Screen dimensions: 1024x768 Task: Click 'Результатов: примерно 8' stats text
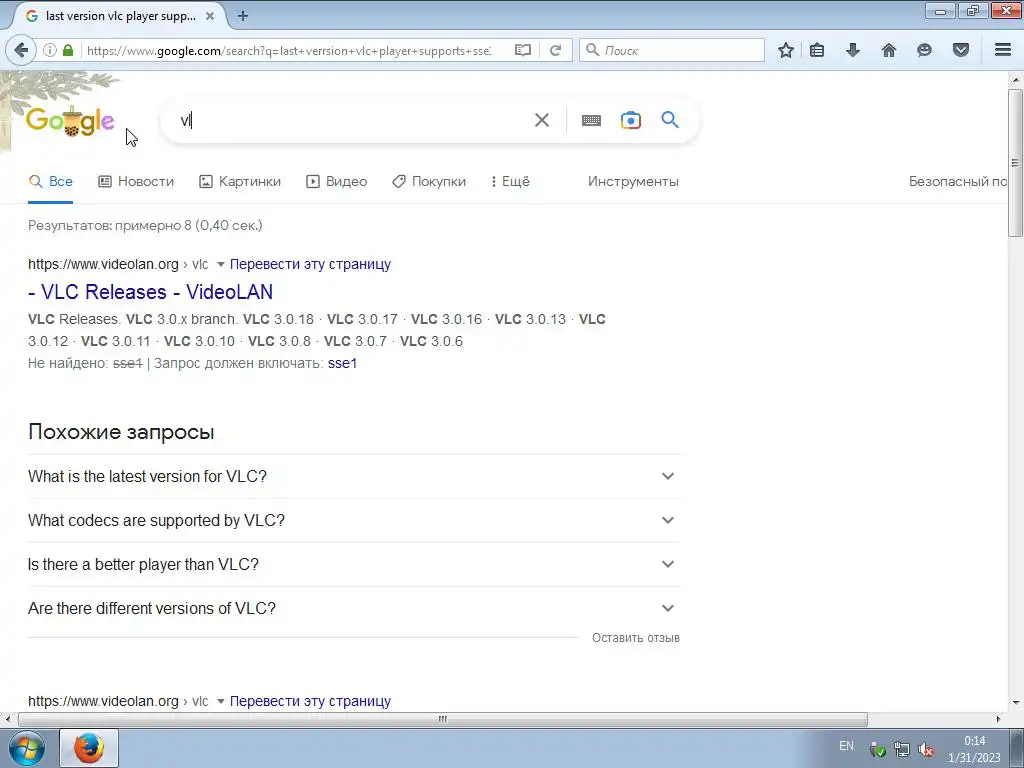pos(145,225)
